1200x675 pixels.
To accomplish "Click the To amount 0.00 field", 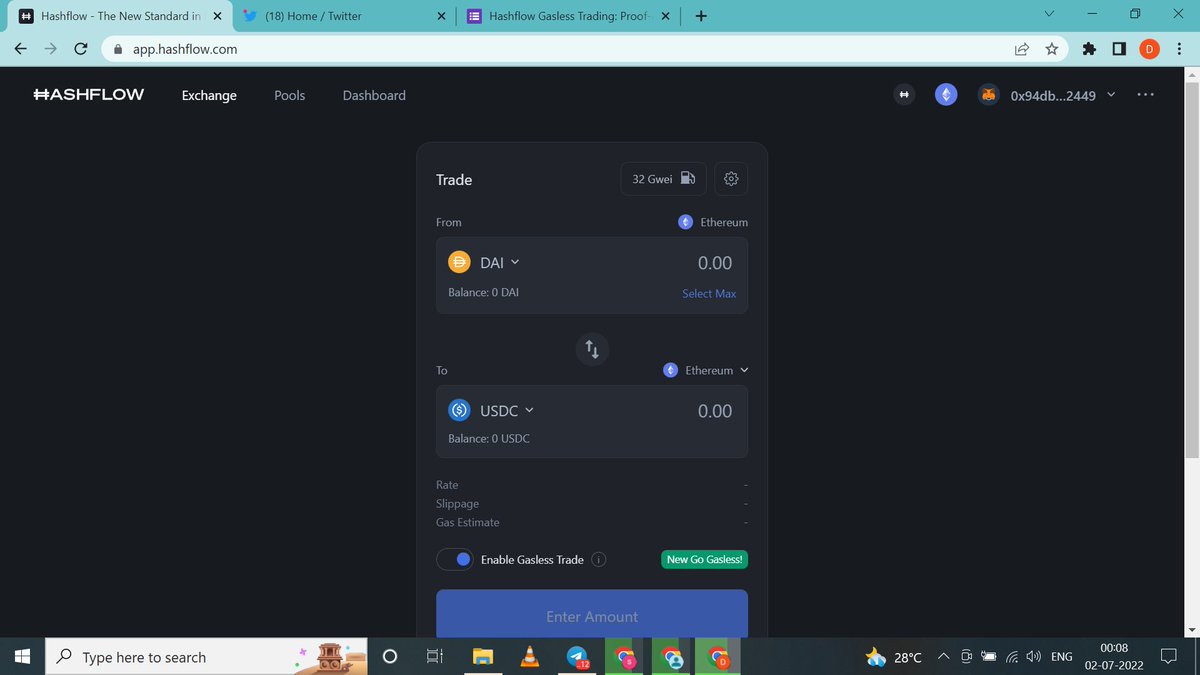I will point(715,411).
